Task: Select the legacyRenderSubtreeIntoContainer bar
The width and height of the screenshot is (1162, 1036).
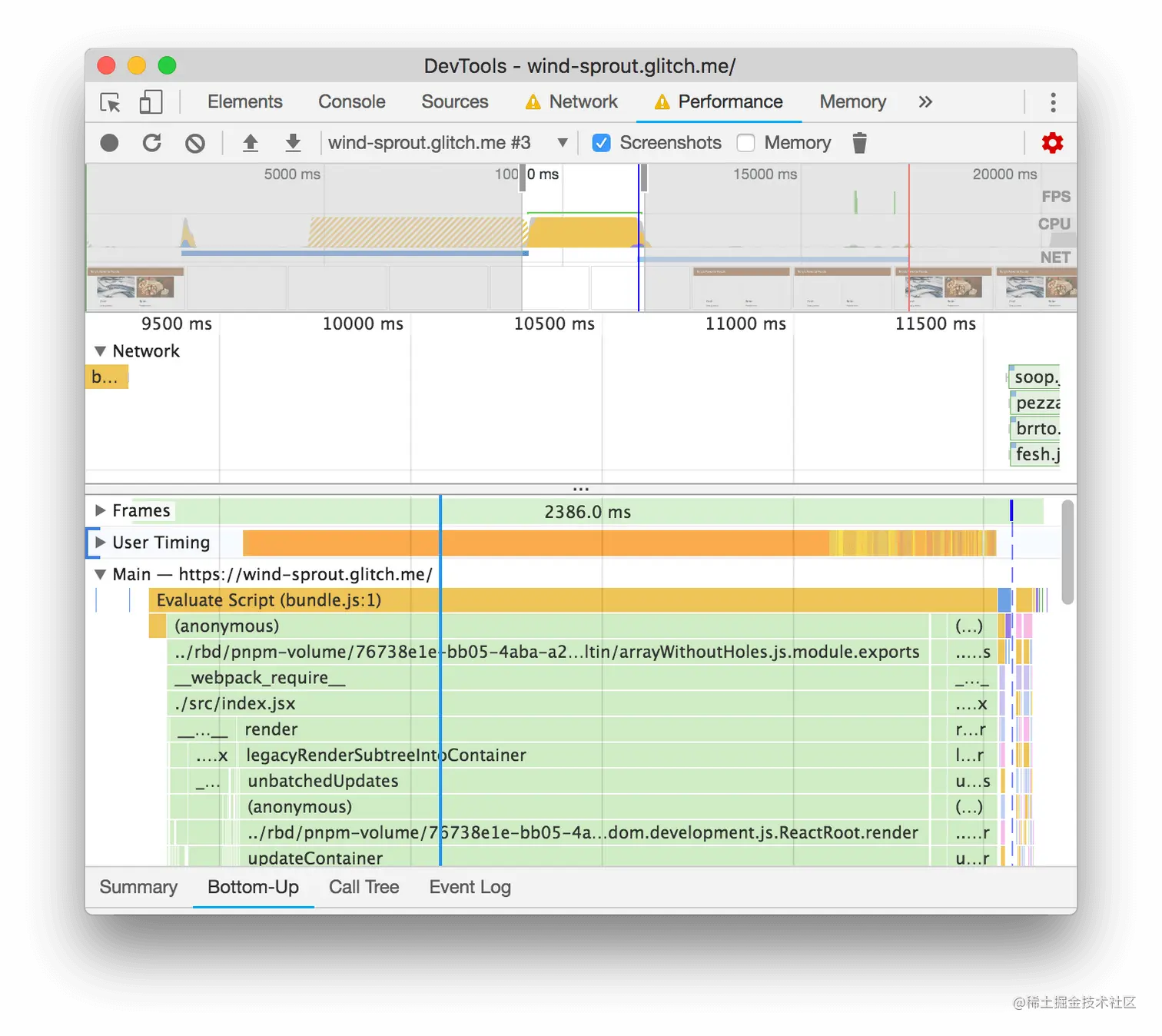Action: point(583,755)
